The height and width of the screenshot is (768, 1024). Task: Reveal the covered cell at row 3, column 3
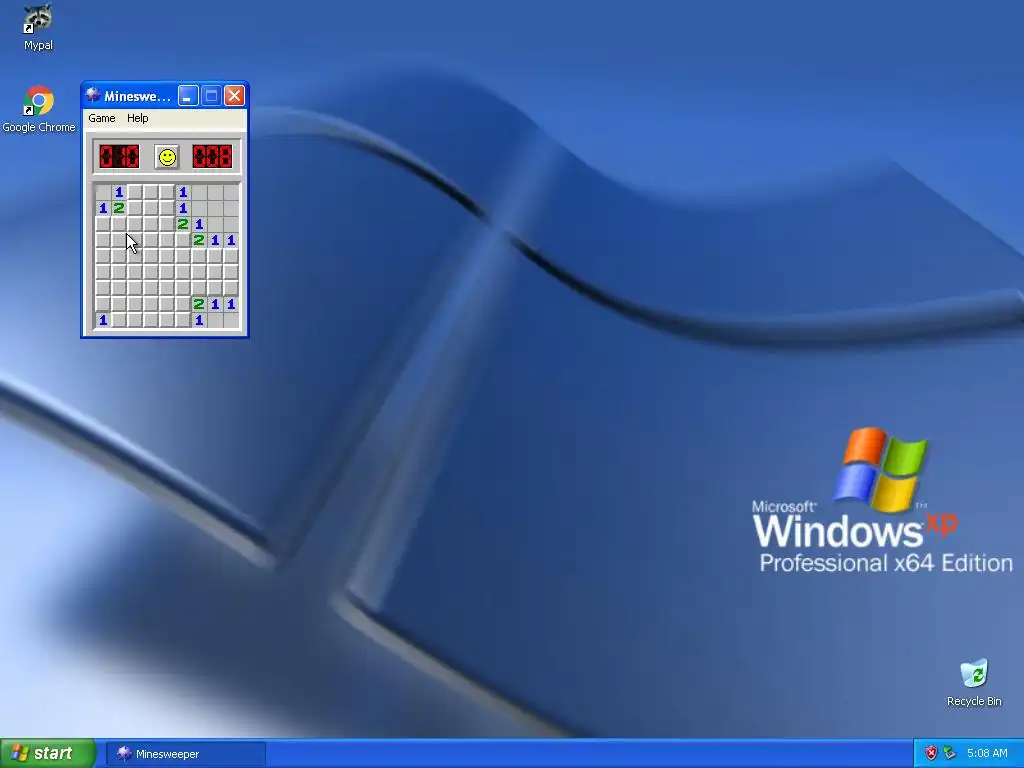[135, 224]
